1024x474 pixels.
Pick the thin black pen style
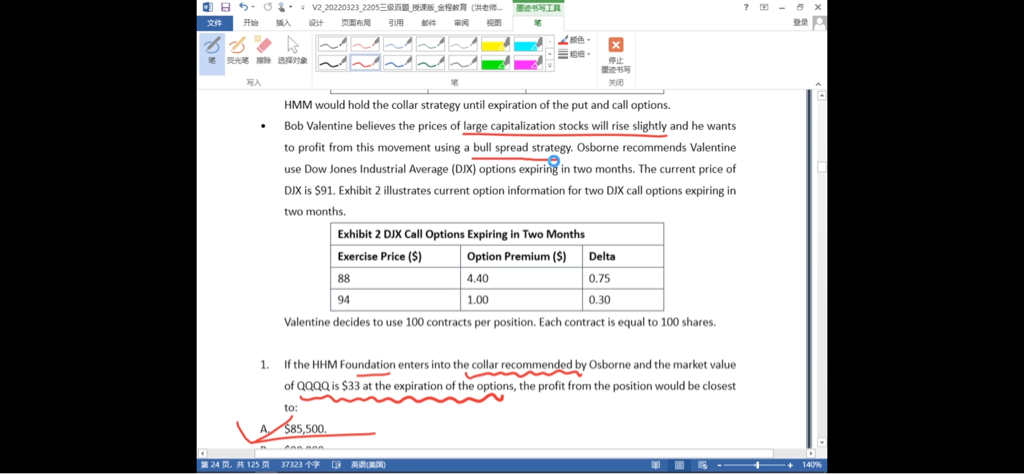333,44
